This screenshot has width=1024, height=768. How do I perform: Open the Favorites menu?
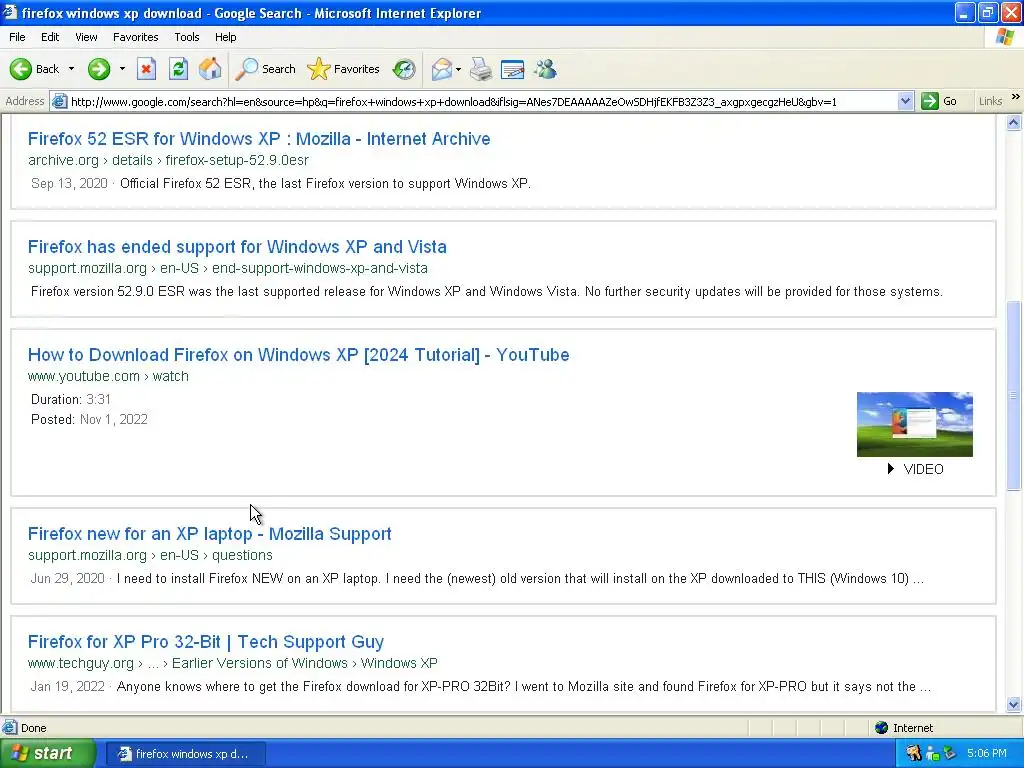coord(135,37)
